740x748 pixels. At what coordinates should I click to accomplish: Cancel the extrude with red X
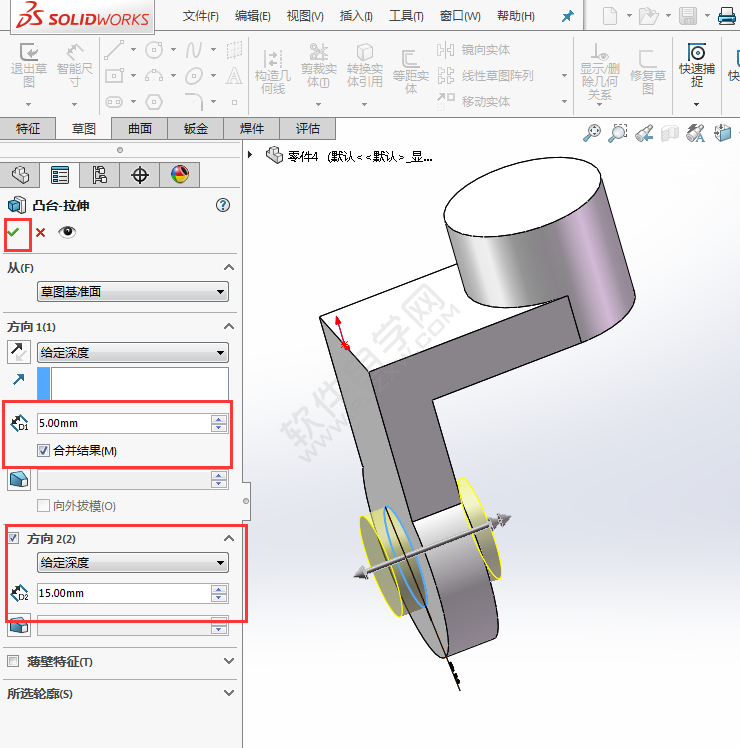click(x=41, y=233)
